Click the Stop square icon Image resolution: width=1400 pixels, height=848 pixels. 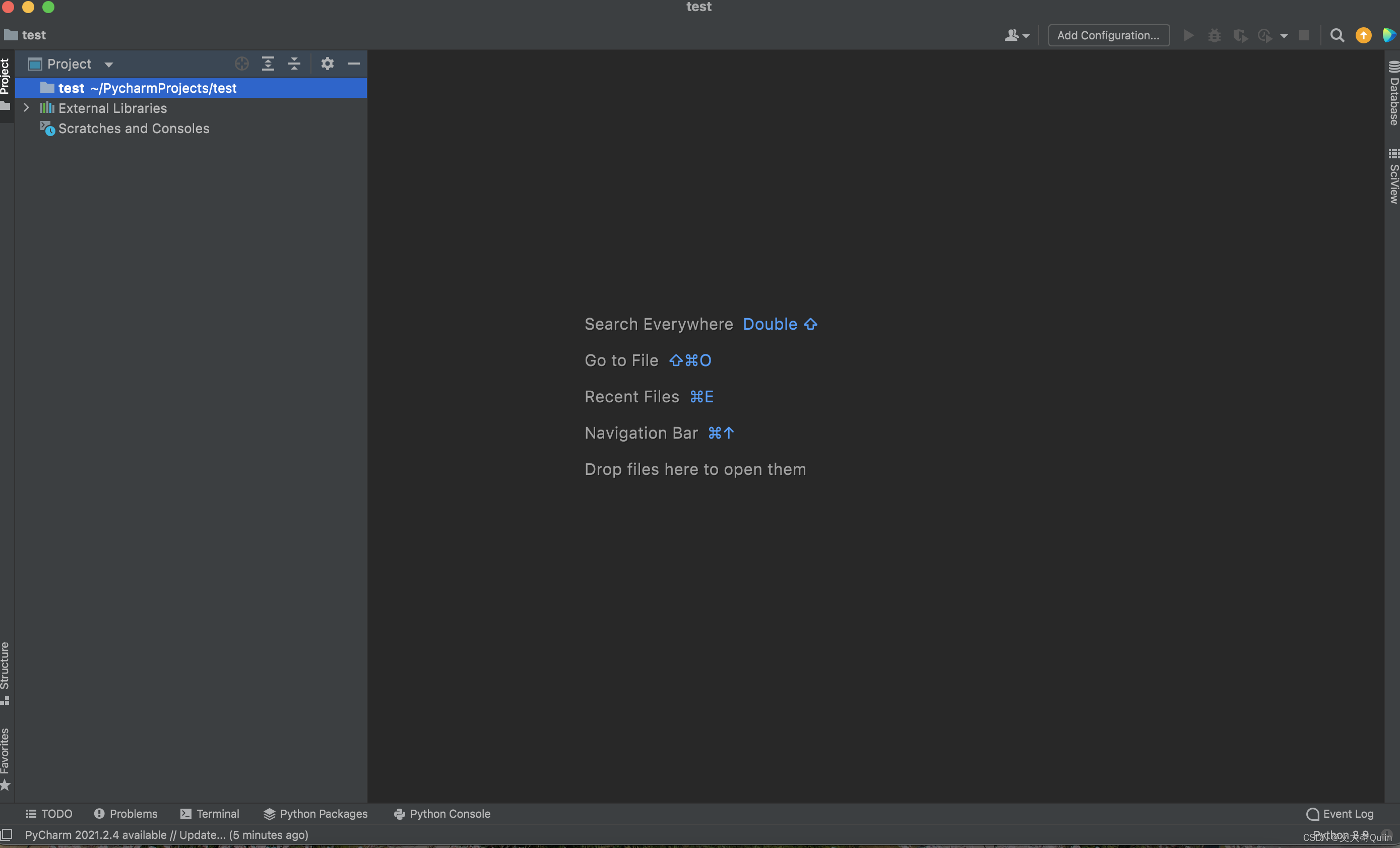(1304, 35)
